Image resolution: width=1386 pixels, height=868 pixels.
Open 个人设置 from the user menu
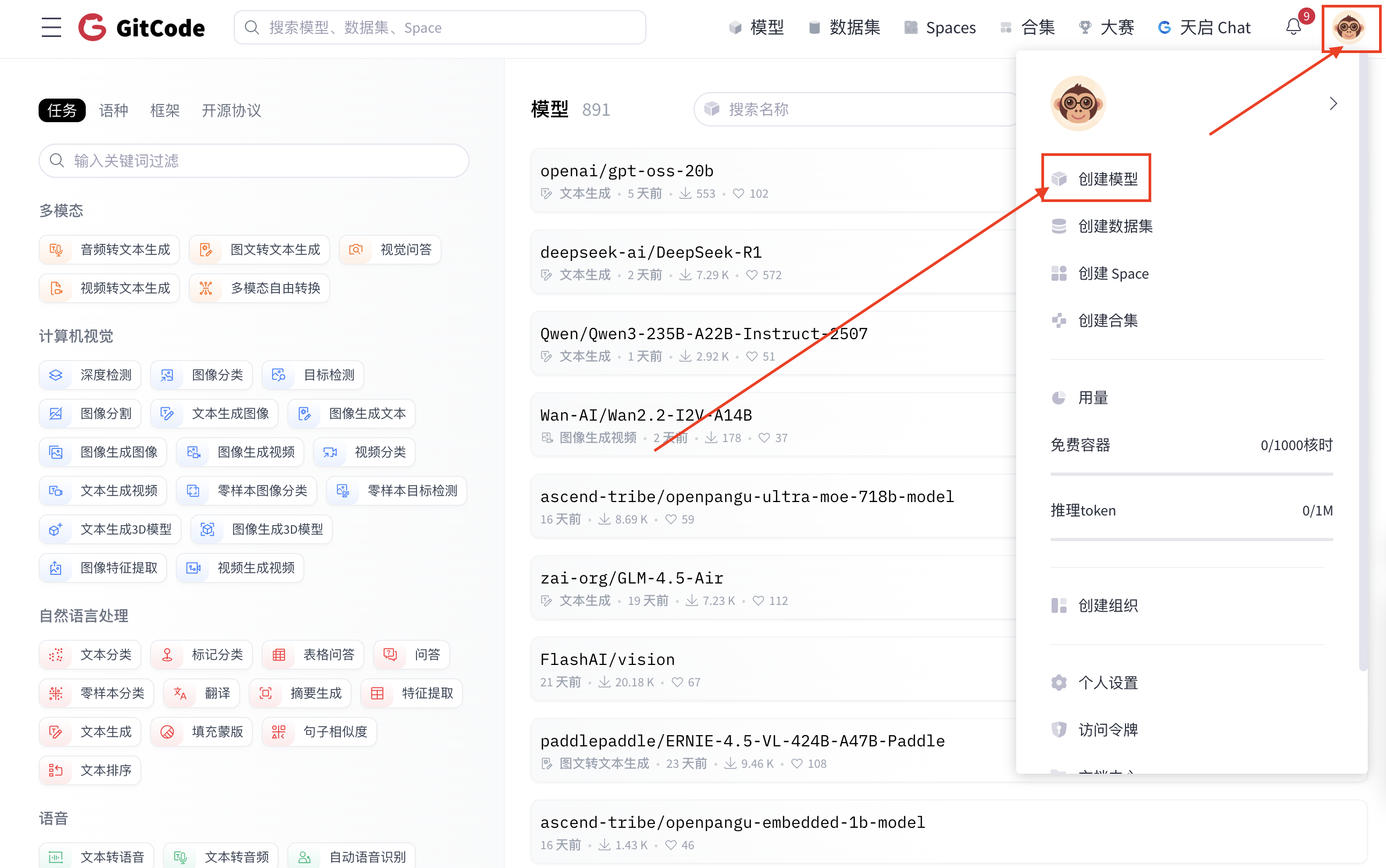1096,683
